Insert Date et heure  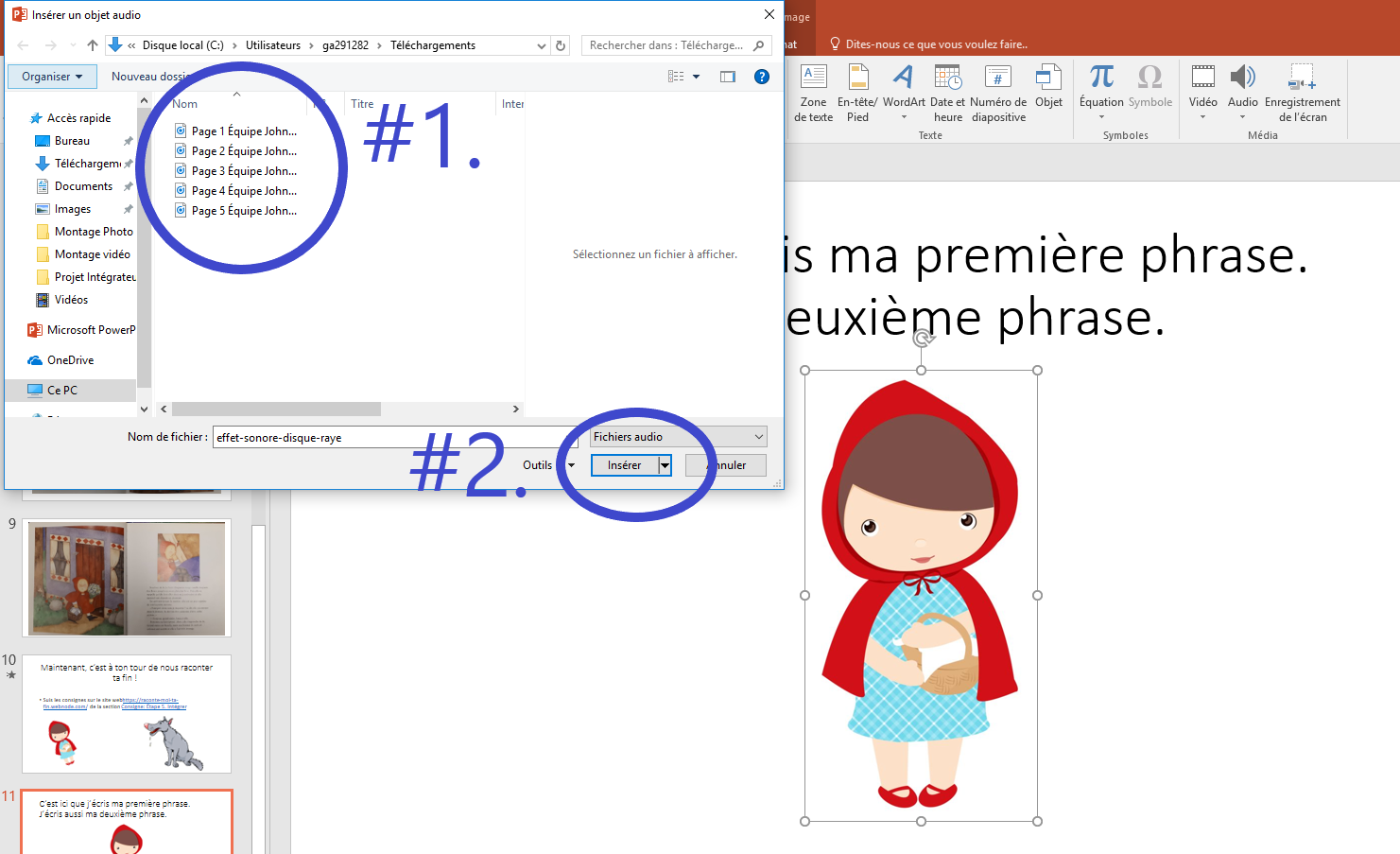click(947, 93)
